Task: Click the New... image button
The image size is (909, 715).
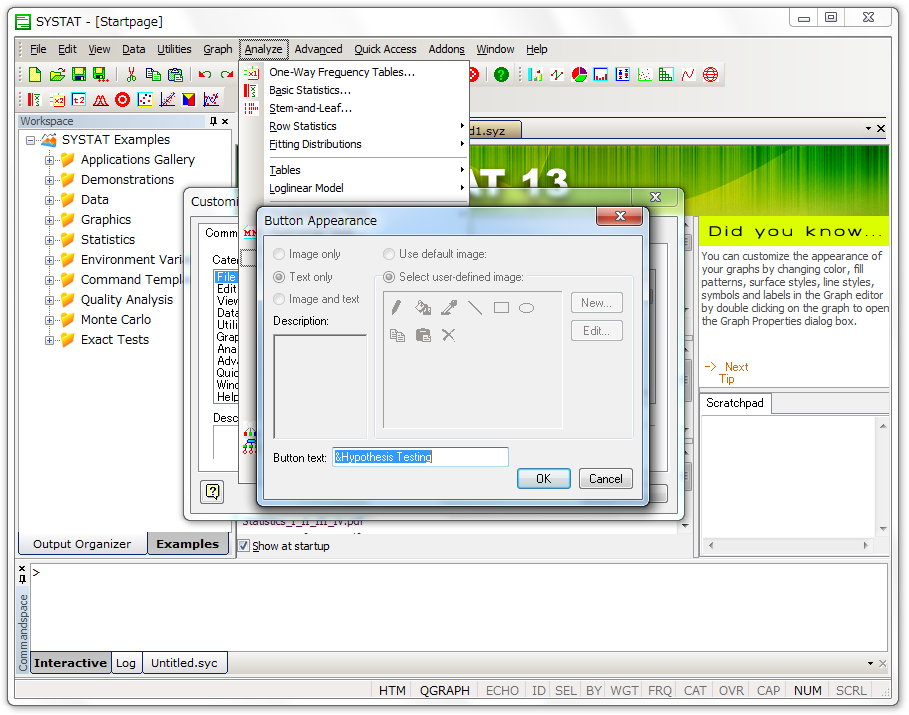Action: (x=597, y=303)
